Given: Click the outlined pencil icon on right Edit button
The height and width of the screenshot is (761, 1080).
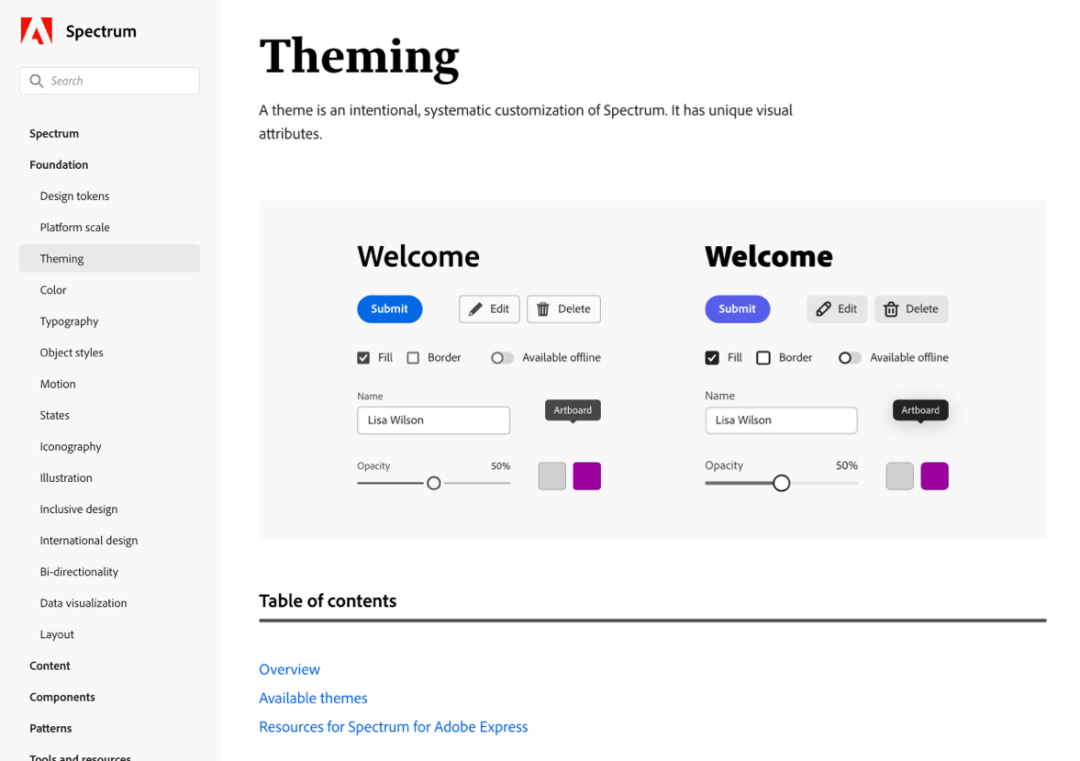Looking at the screenshot, I should 823,309.
